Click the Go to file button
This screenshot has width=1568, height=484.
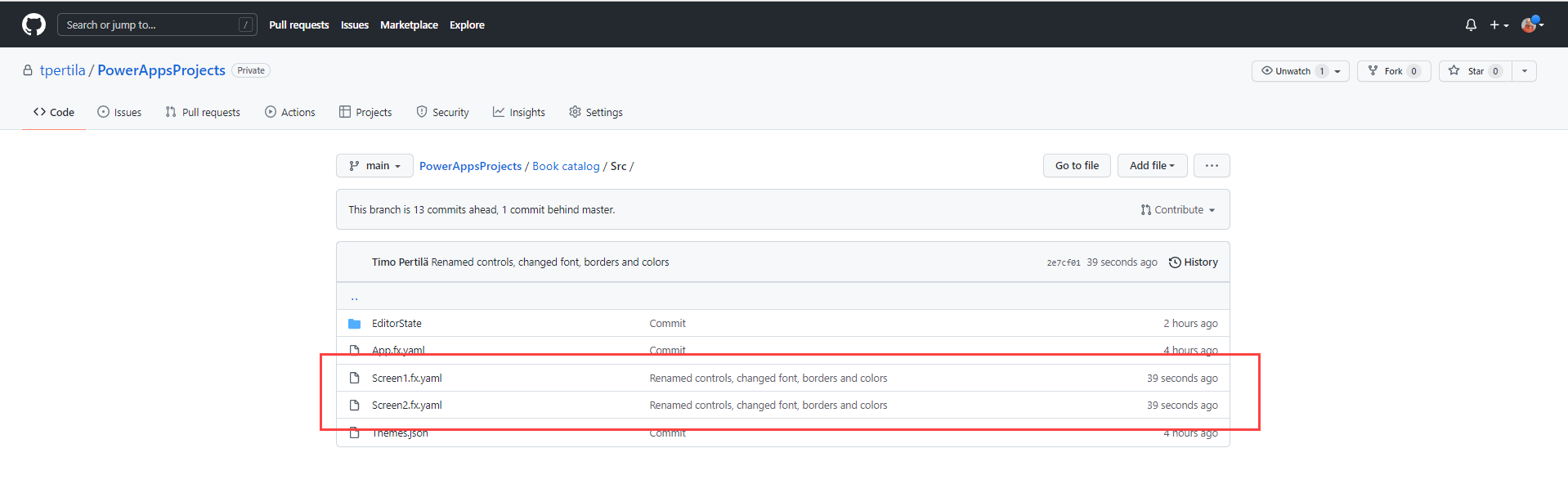(x=1077, y=166)
